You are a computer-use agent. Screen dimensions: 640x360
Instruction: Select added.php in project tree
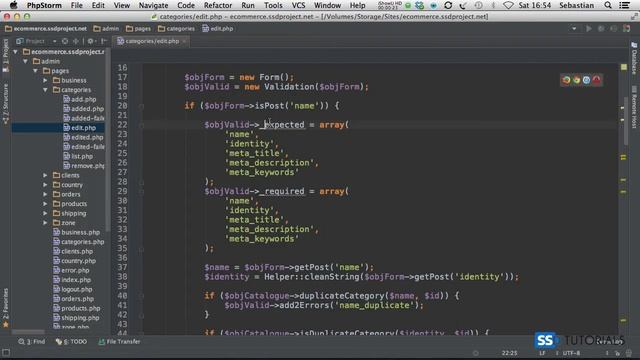[83, 109]
